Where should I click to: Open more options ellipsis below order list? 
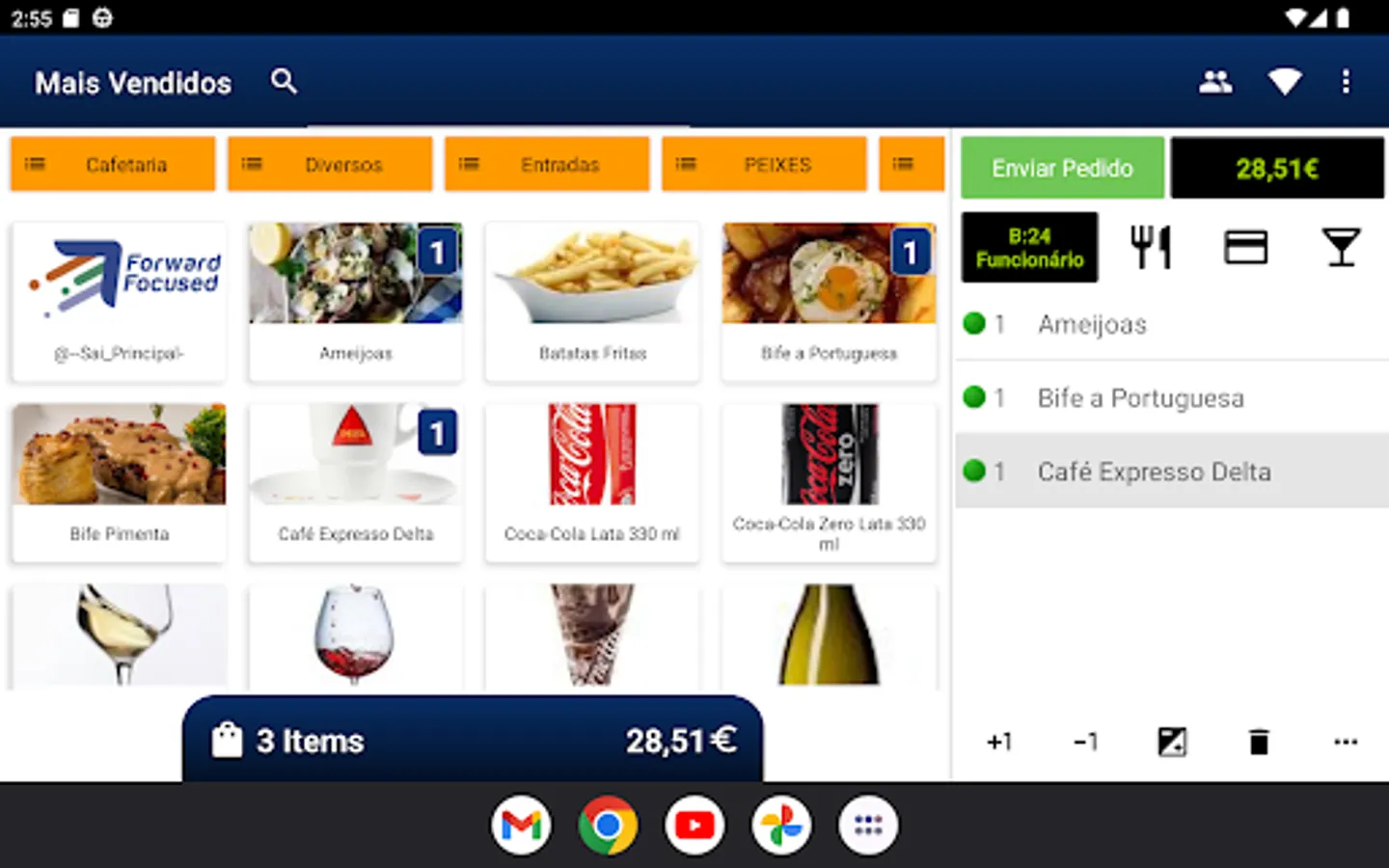pos(1346,742)
